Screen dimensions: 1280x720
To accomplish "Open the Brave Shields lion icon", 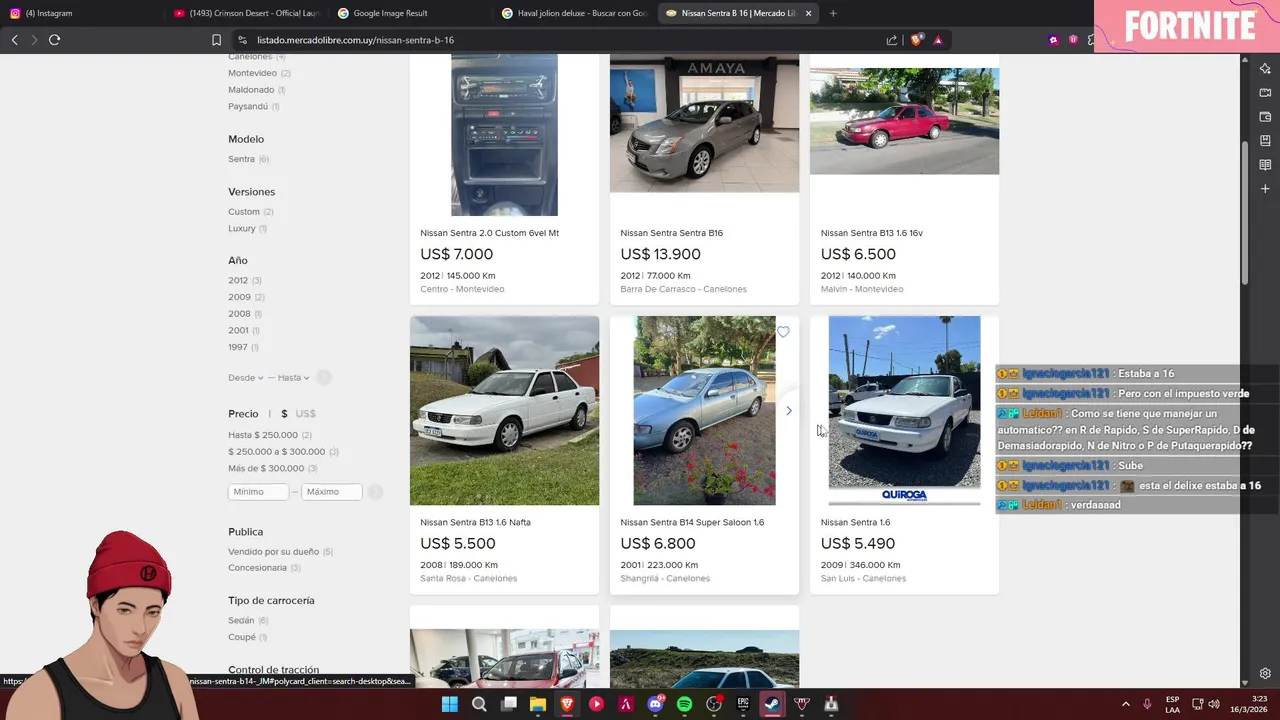I will tap(916, 40).
